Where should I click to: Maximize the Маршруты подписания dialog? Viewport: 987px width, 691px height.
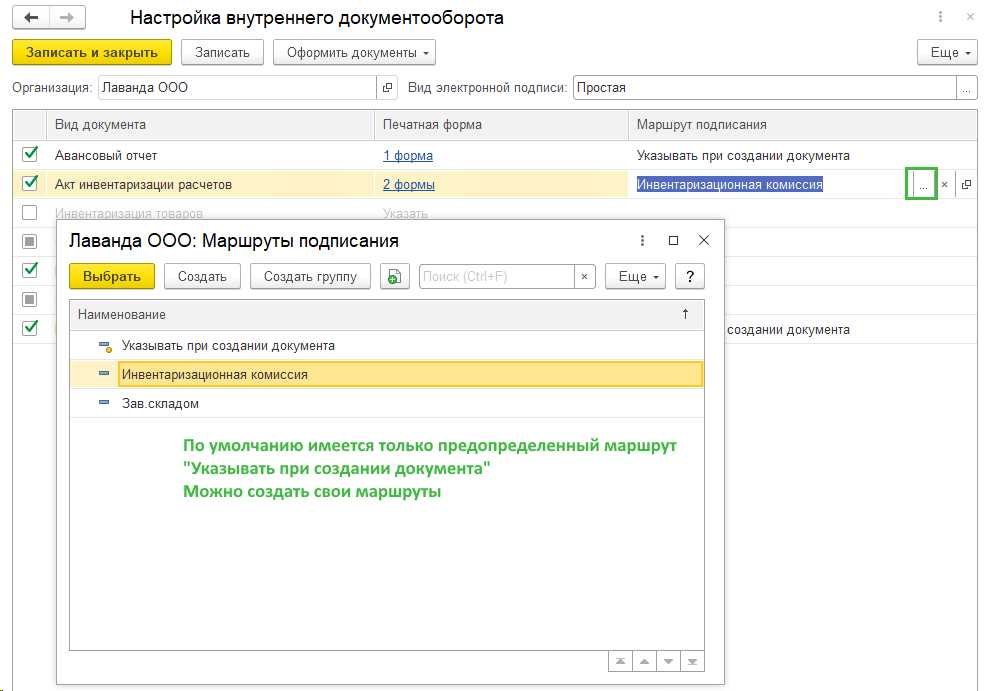673,240
